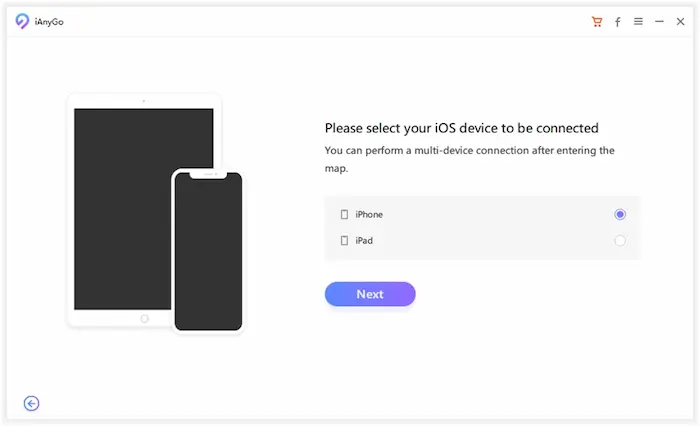700x426 pixels.
Task: Open the shopping cart purchase icon
Action: pos(597,21)
